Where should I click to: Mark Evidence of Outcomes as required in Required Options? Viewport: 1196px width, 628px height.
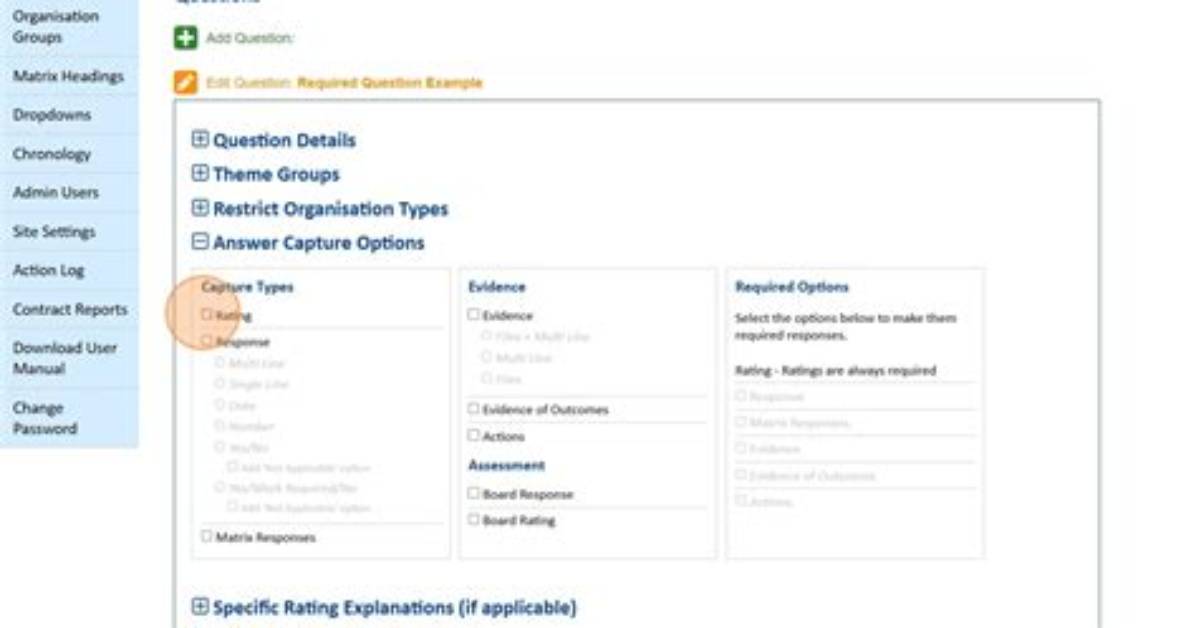click(x=741, y=475)
